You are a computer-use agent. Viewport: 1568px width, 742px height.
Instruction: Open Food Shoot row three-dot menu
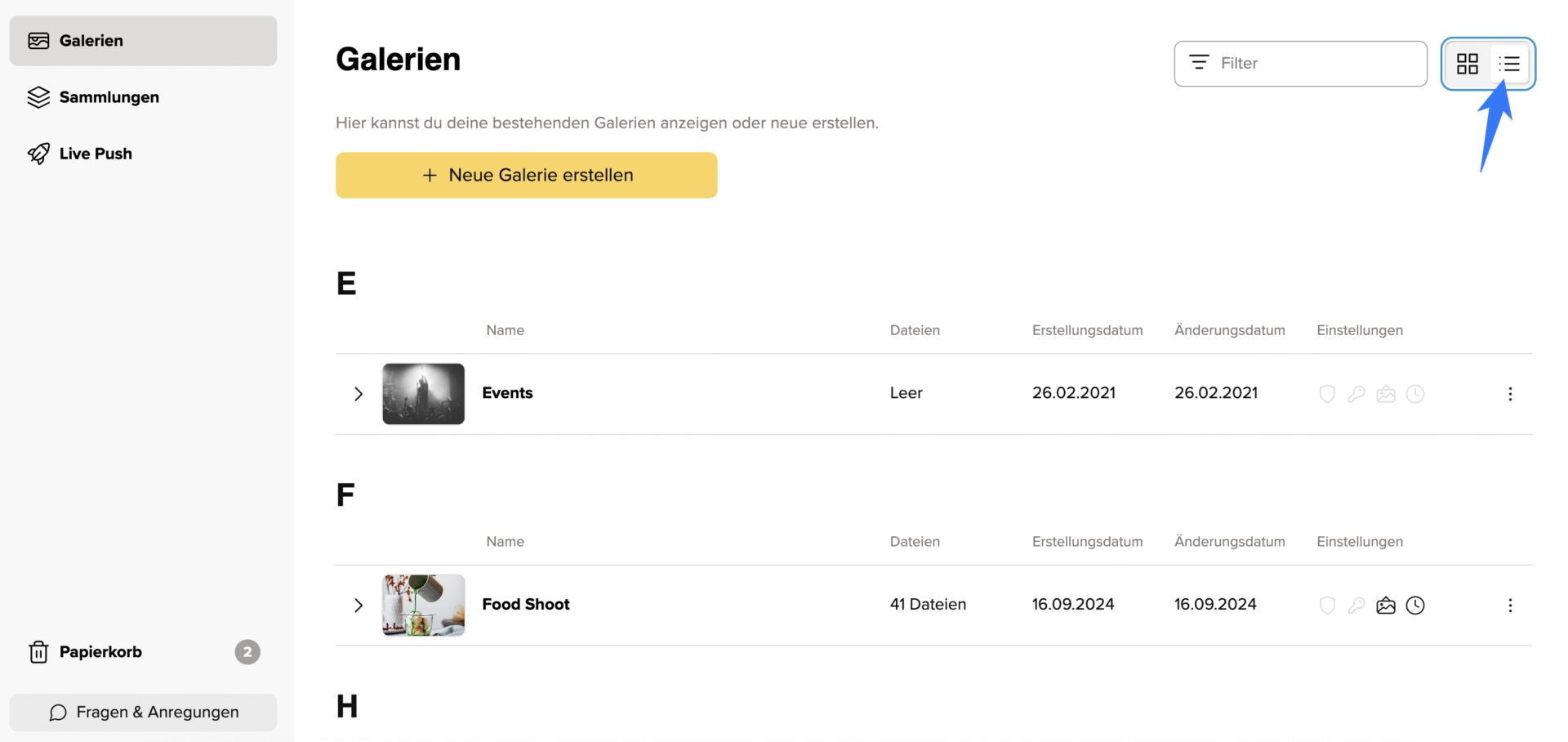[1510, 606]
